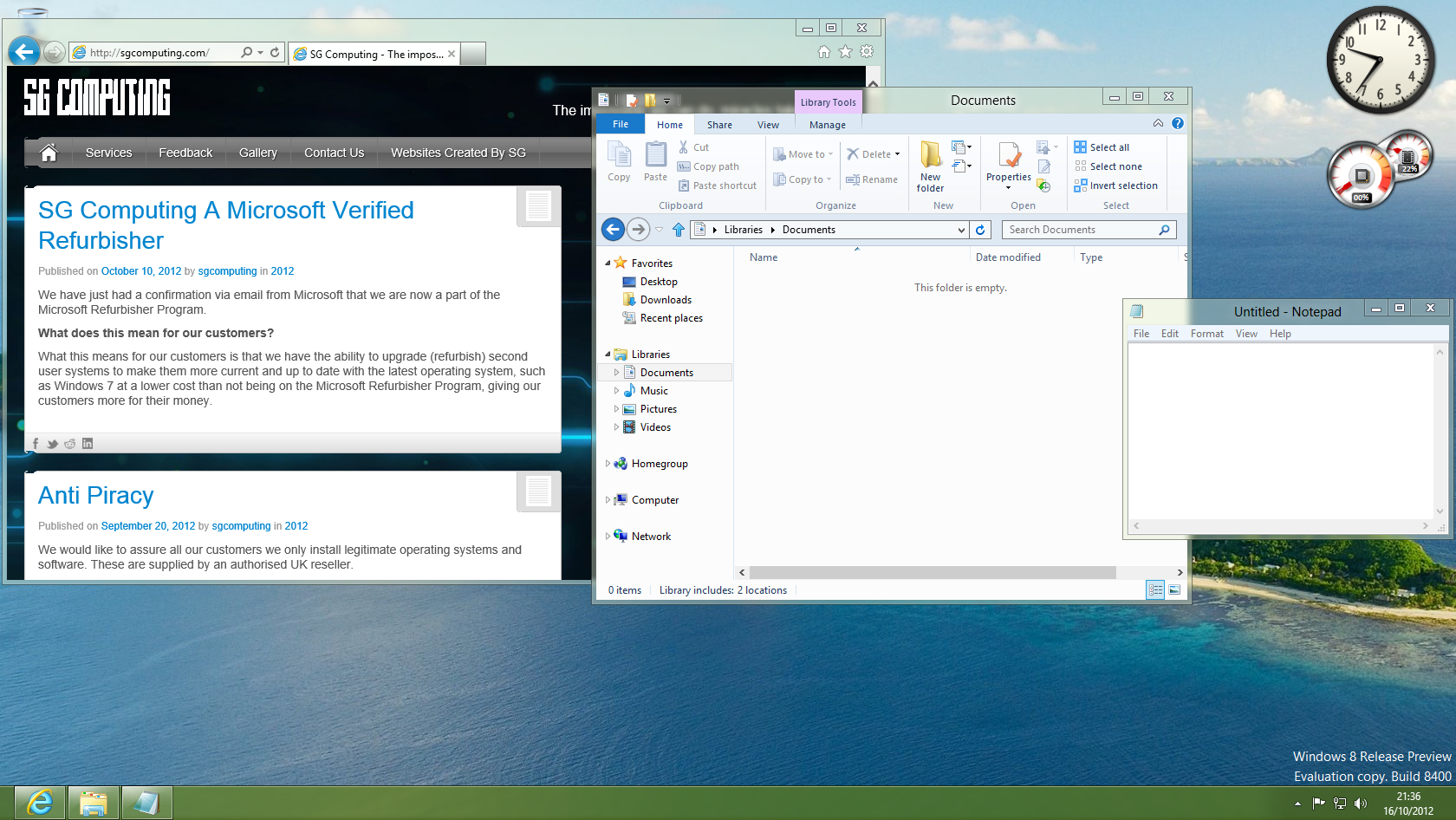This screenshot has width=1456, height=820.
Task: Share post via LinkedIn icon
Action: pyautogui.click(x=88, y=444)
